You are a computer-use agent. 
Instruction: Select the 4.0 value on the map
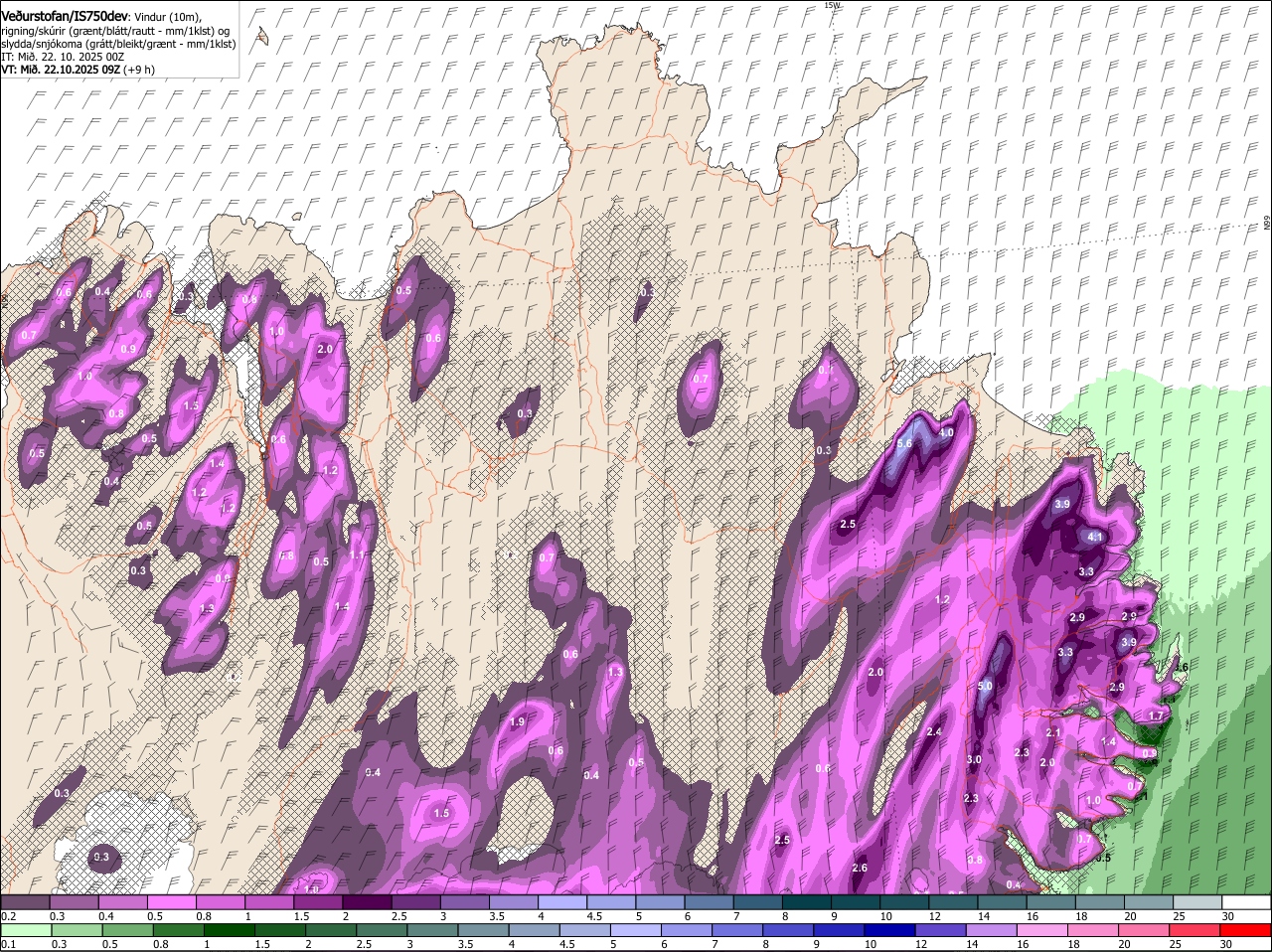pyautogui.click(x=946, y=433)
